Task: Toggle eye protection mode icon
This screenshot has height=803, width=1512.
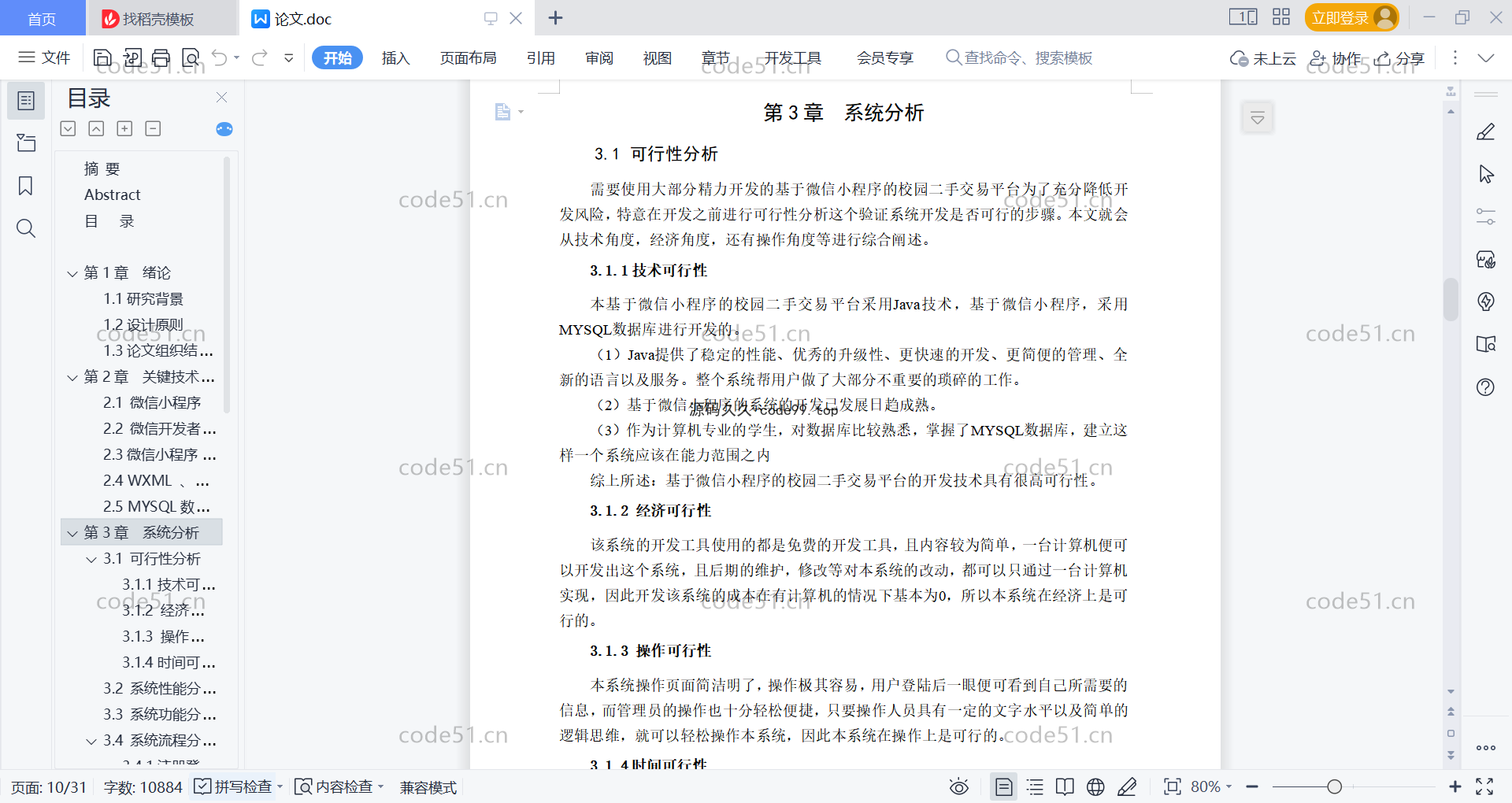Action: [x=958, y=786]
